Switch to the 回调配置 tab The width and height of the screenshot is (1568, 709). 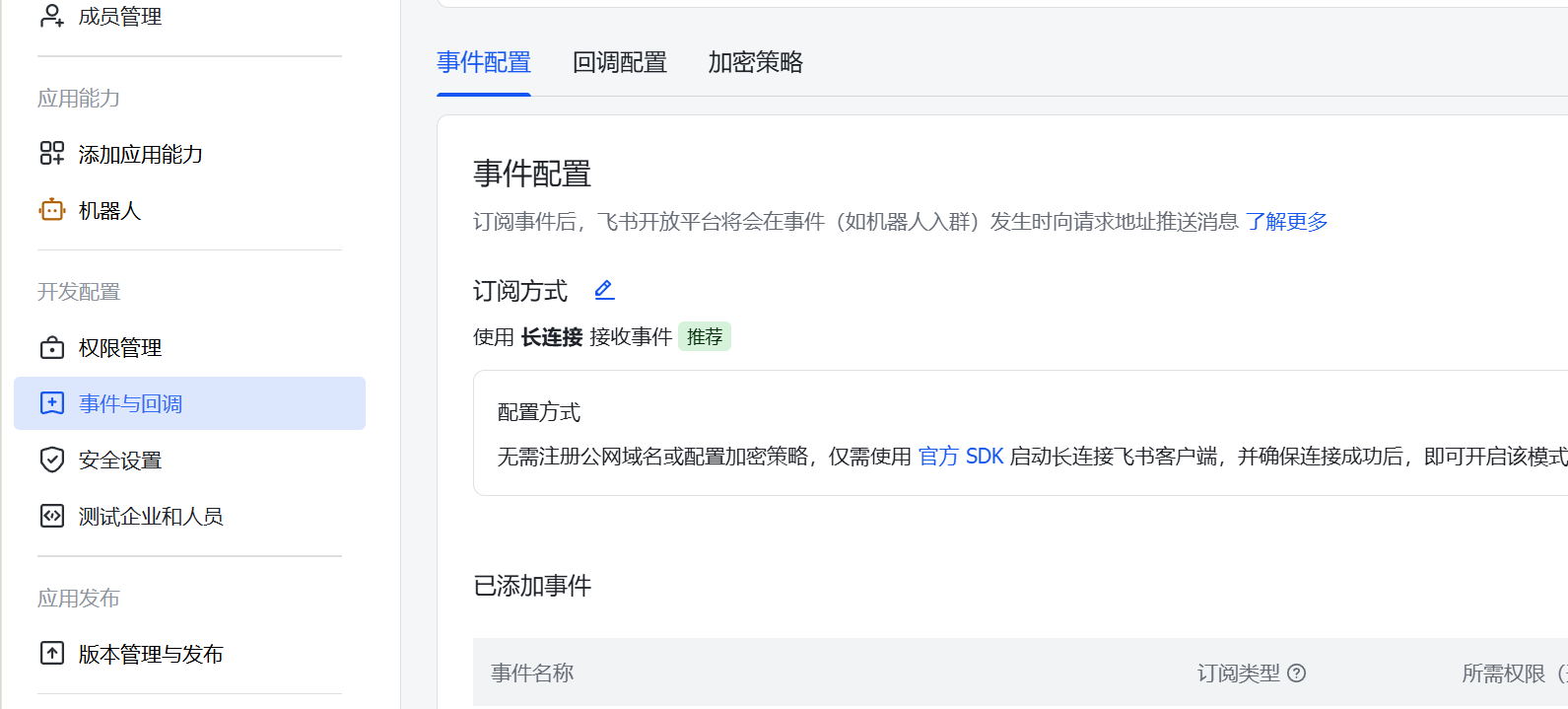[x=619, y=62]
